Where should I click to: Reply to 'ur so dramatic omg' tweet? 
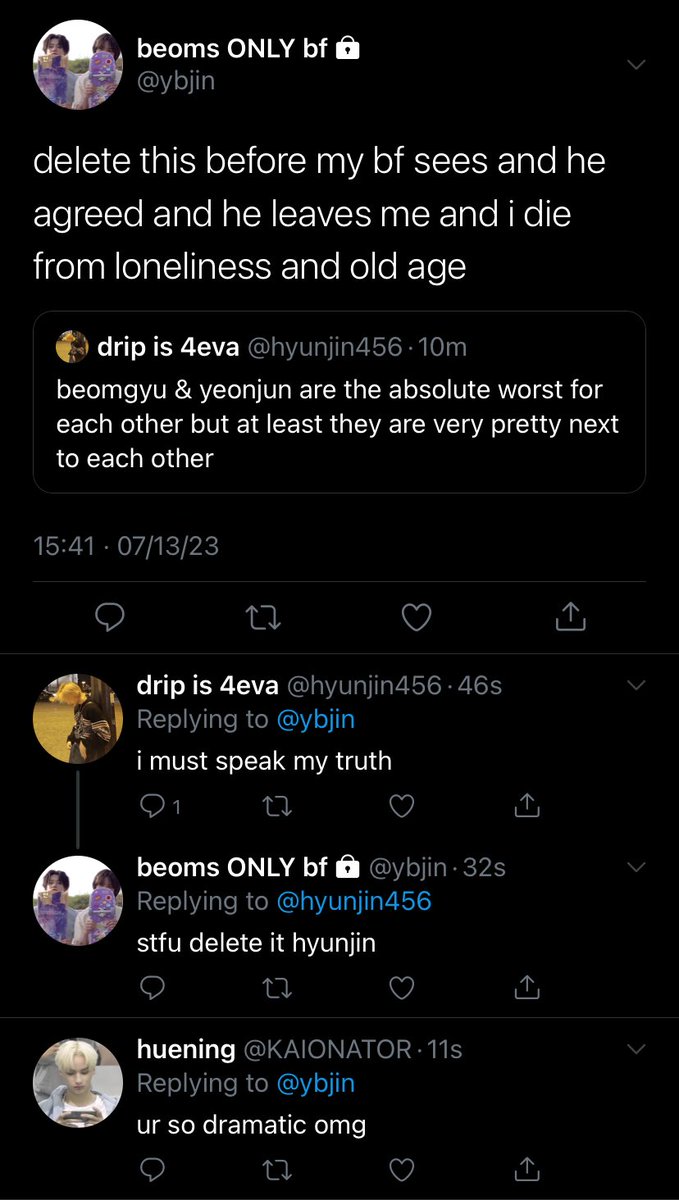151,1170
